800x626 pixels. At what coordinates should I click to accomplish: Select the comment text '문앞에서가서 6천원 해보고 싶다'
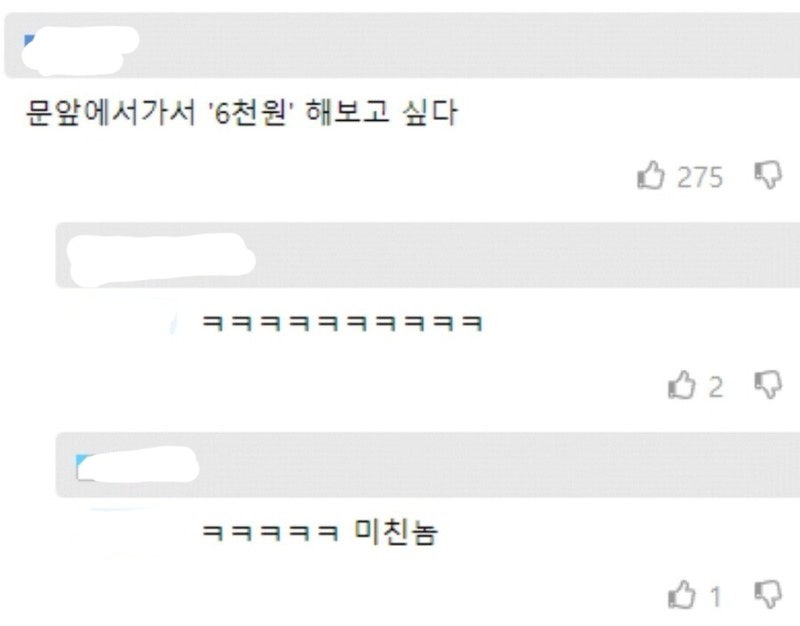pyautogui.click(x=241, y=112)
